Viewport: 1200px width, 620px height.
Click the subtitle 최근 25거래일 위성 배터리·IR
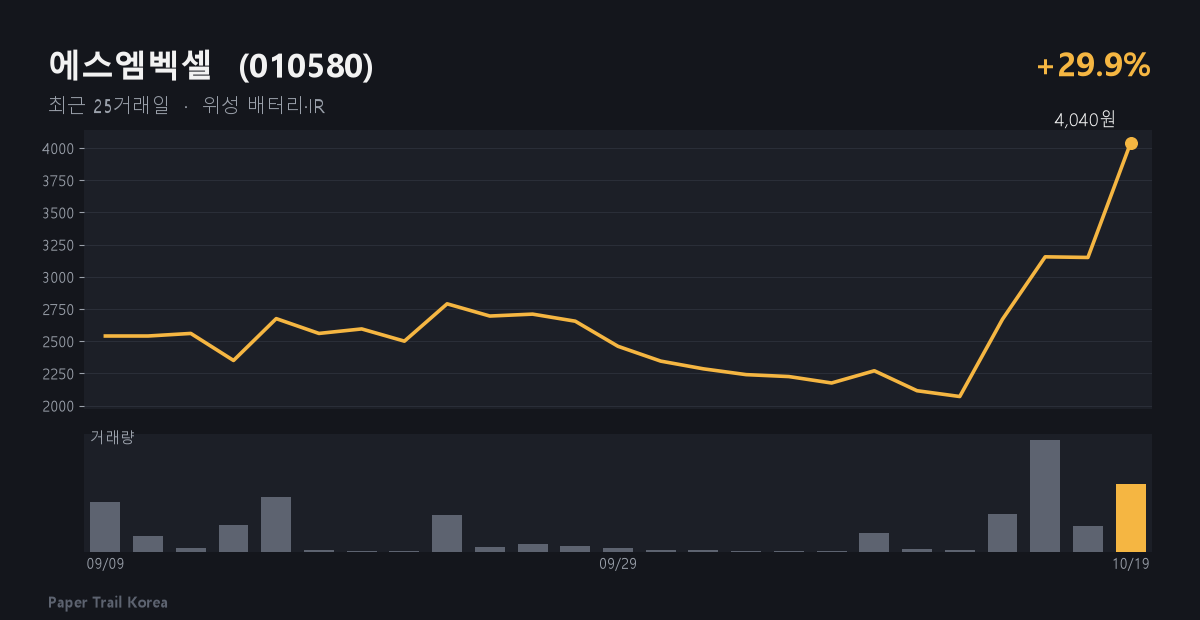pyautogui.click(x=186, y=106)
